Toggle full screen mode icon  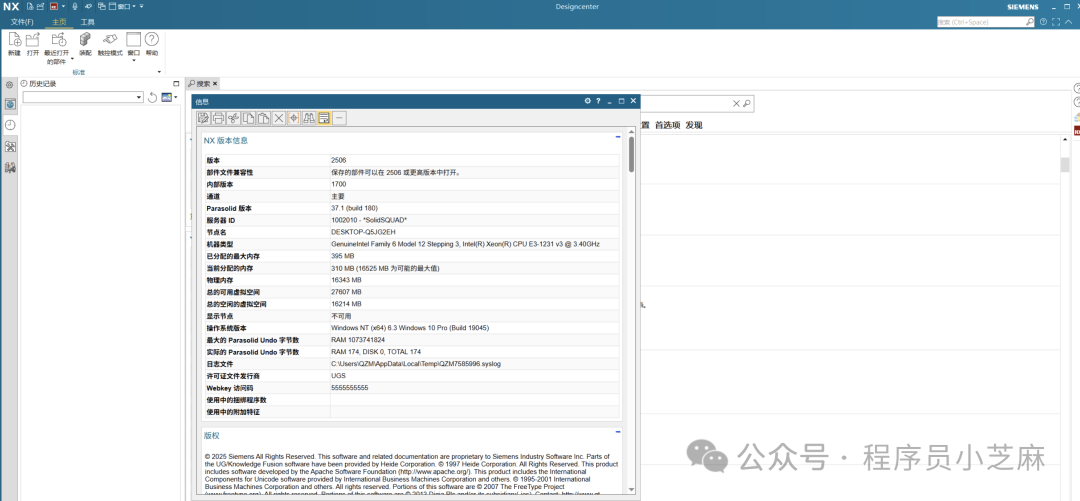coord(1055,22)
